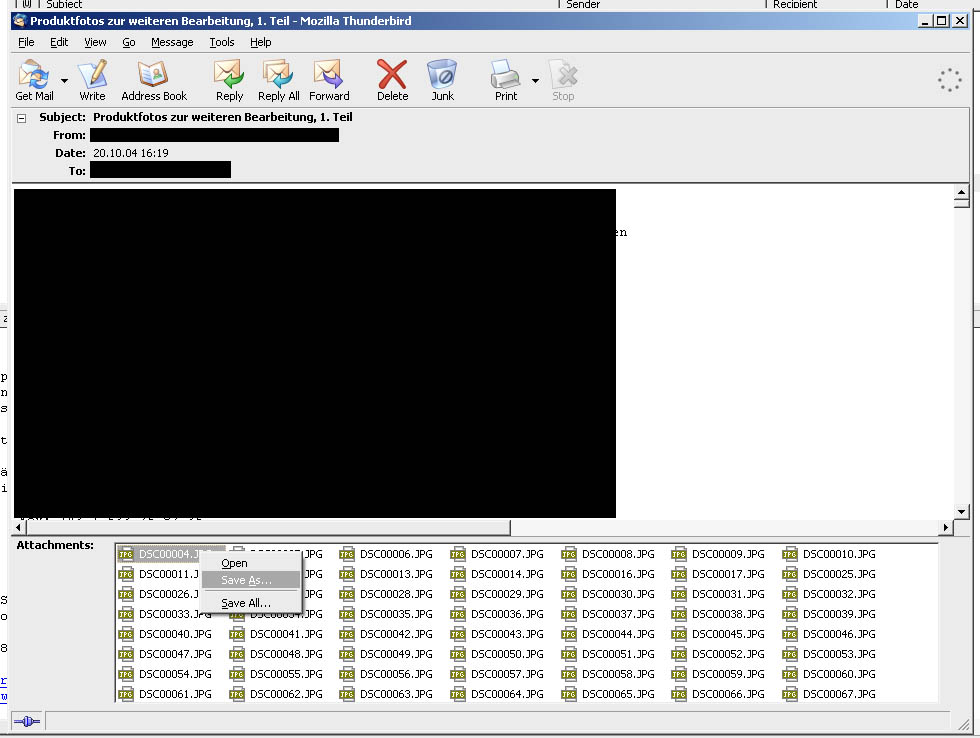Open the Print dropdown arrow
The image size is (980, 738).
[535, 80]
